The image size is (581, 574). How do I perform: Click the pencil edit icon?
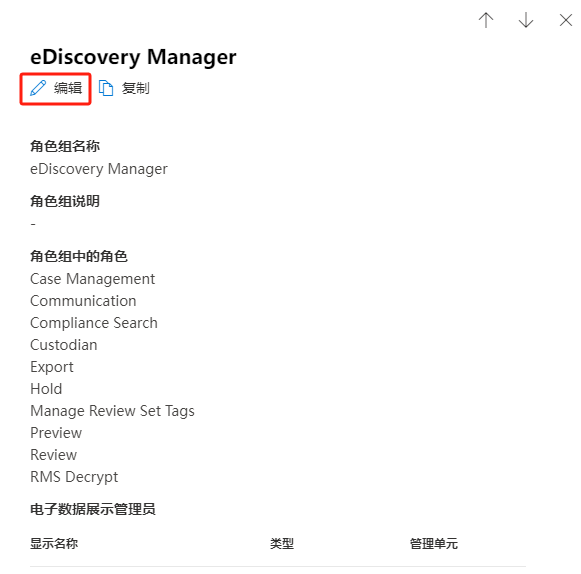(x=38, y=88)
